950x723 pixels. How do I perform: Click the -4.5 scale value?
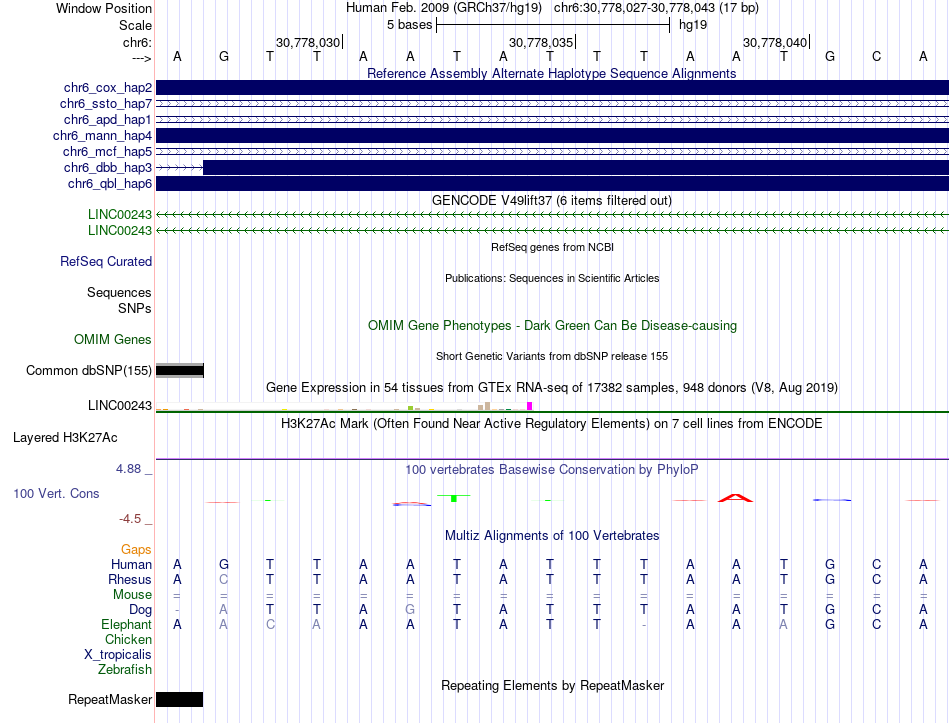130,519
